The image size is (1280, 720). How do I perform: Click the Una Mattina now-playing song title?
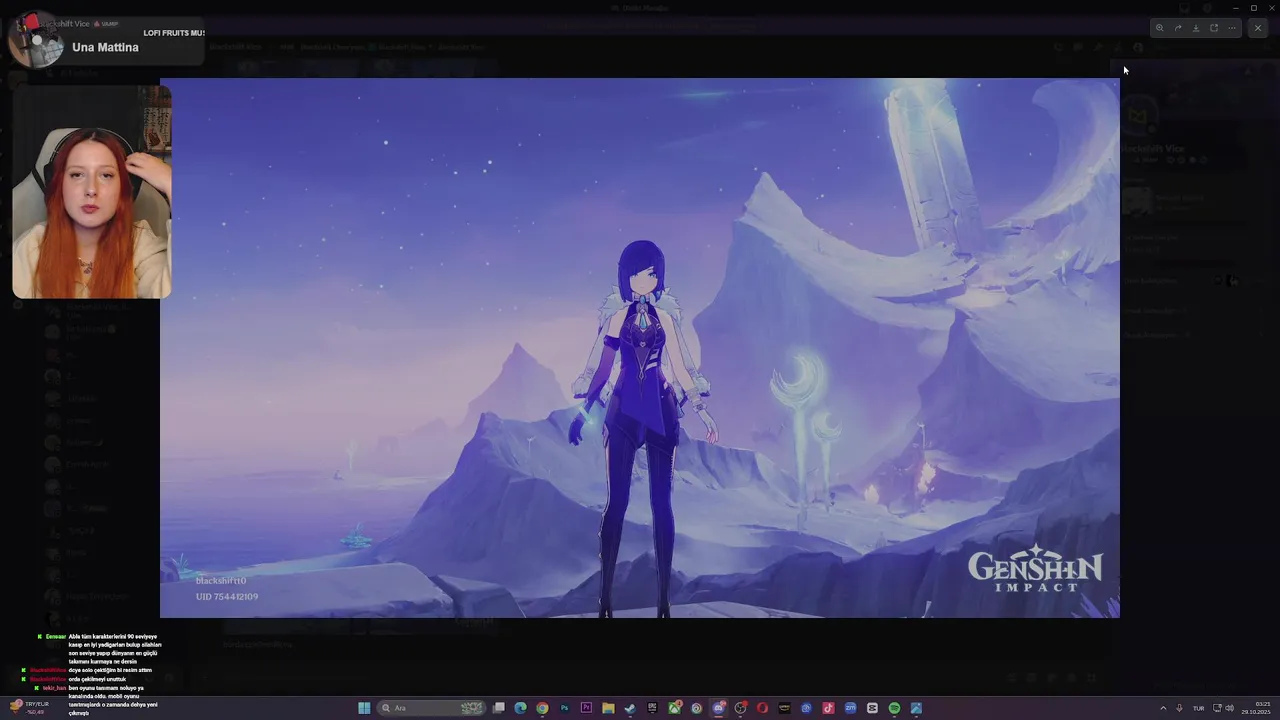[105, 47]
